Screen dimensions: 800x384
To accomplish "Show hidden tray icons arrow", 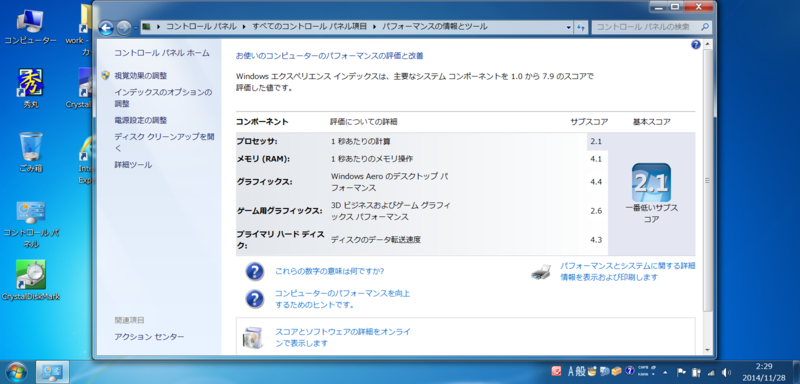I will [x=665, y=372].
